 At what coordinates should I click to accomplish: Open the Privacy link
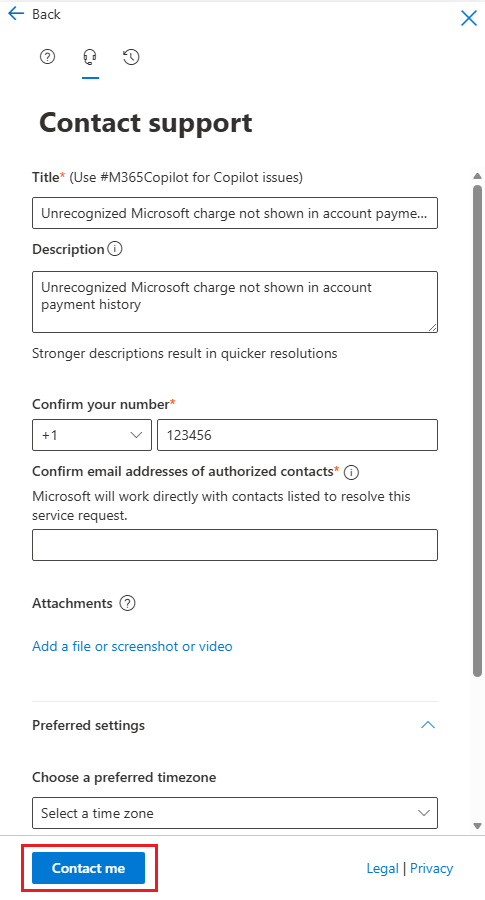point(431,868)
